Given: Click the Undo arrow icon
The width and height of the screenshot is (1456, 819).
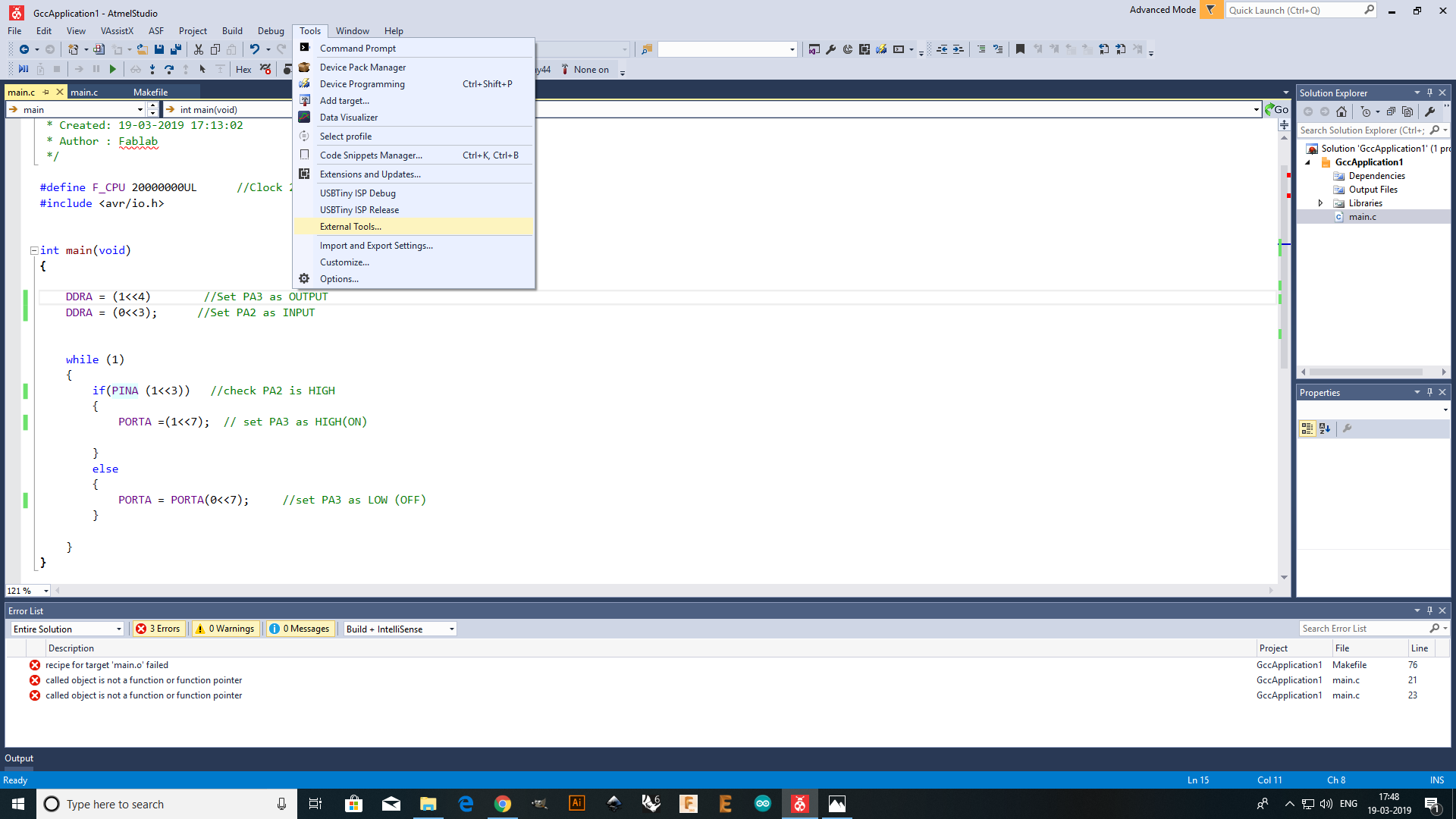Looking at the screenshot, I should tap(254, 49).
